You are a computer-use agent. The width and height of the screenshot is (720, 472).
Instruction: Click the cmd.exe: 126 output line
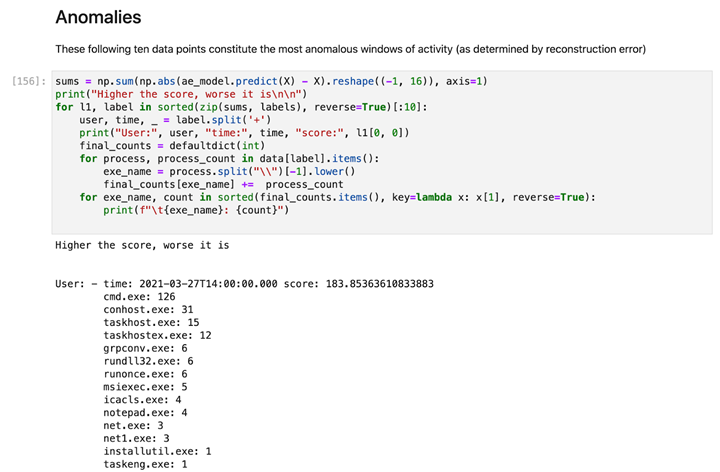(x=139, y=297)
